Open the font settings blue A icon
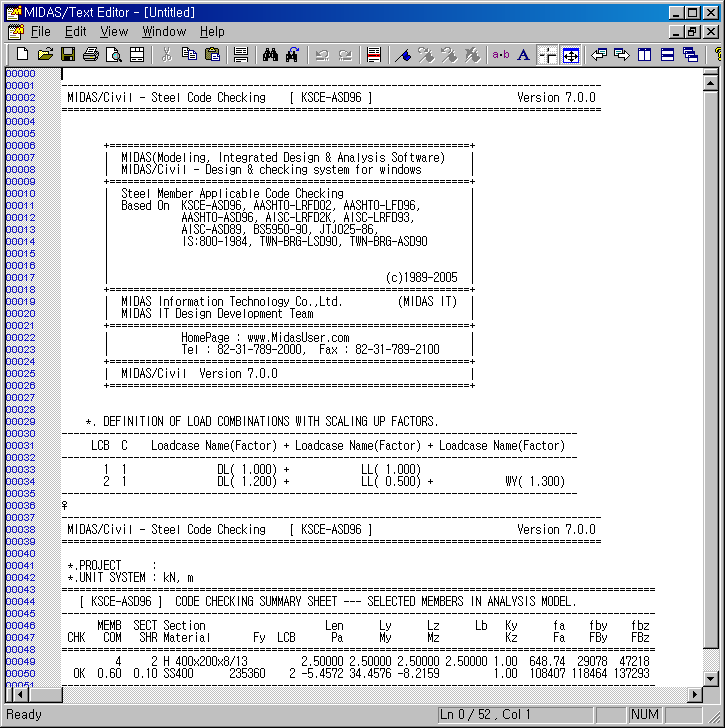725x728 pixels. tap(524, 55)
